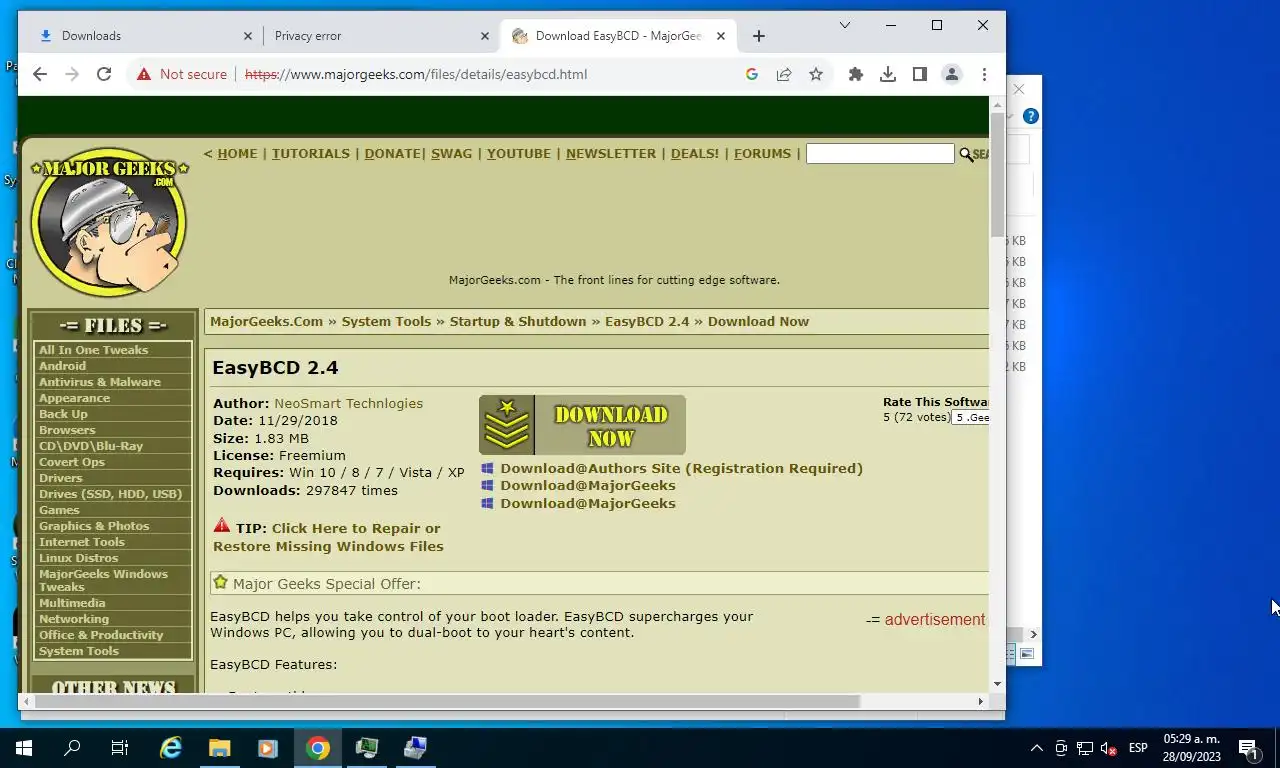The height and width of the screenshot is (768, 1280).
Task: Open Browsers category in Files list
Action: [67, 430]
